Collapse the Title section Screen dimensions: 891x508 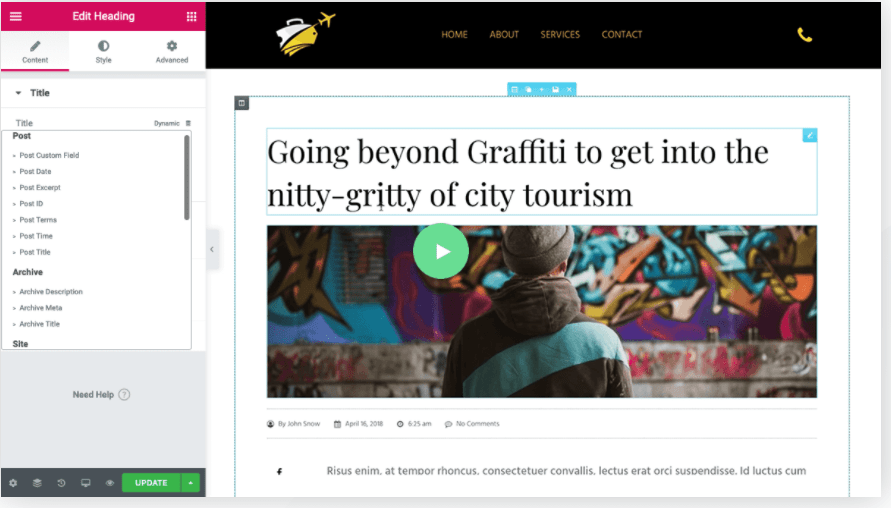[x=18, y=93]
